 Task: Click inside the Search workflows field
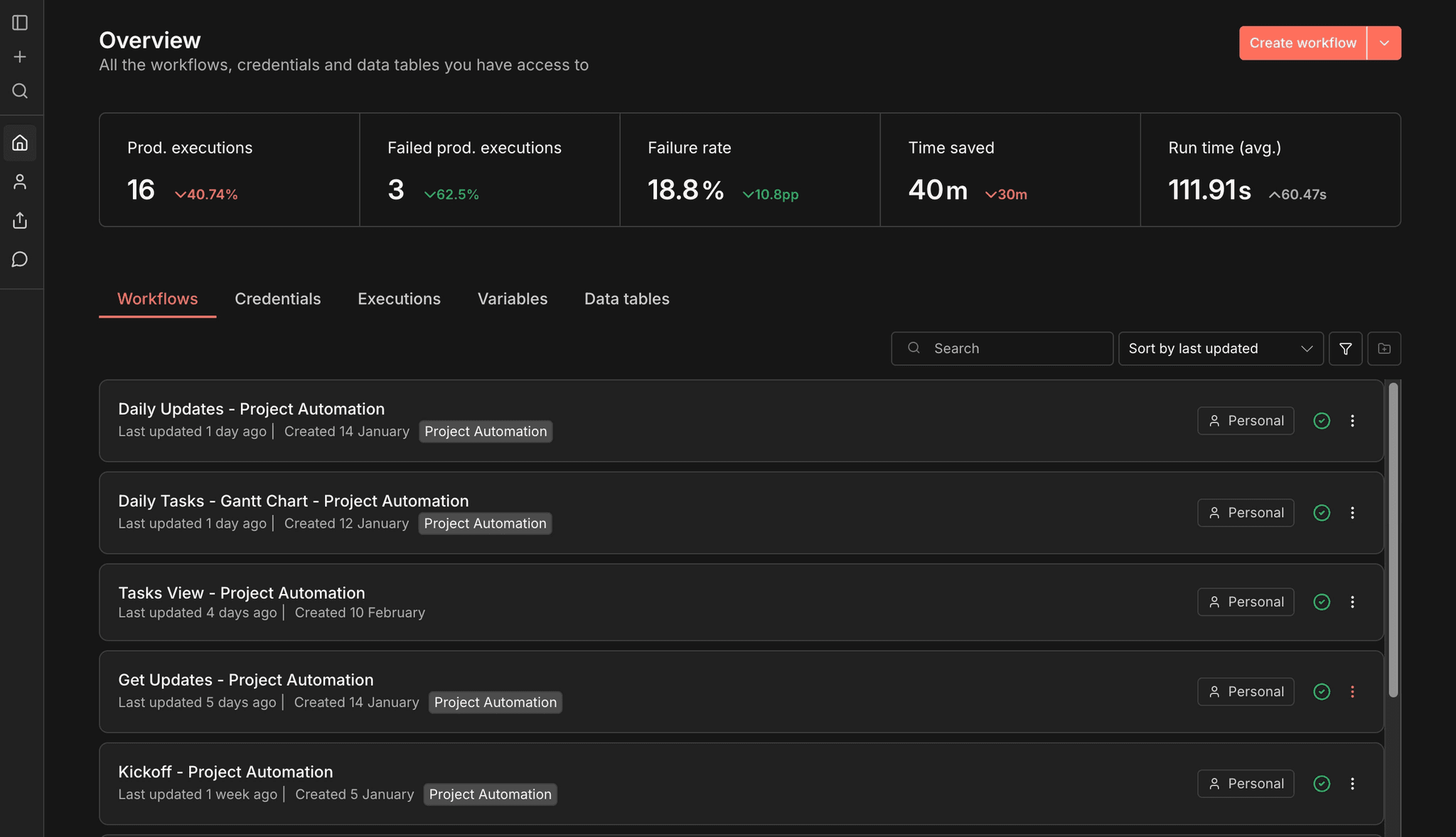pyautogui.click(x=1002, y=348)
